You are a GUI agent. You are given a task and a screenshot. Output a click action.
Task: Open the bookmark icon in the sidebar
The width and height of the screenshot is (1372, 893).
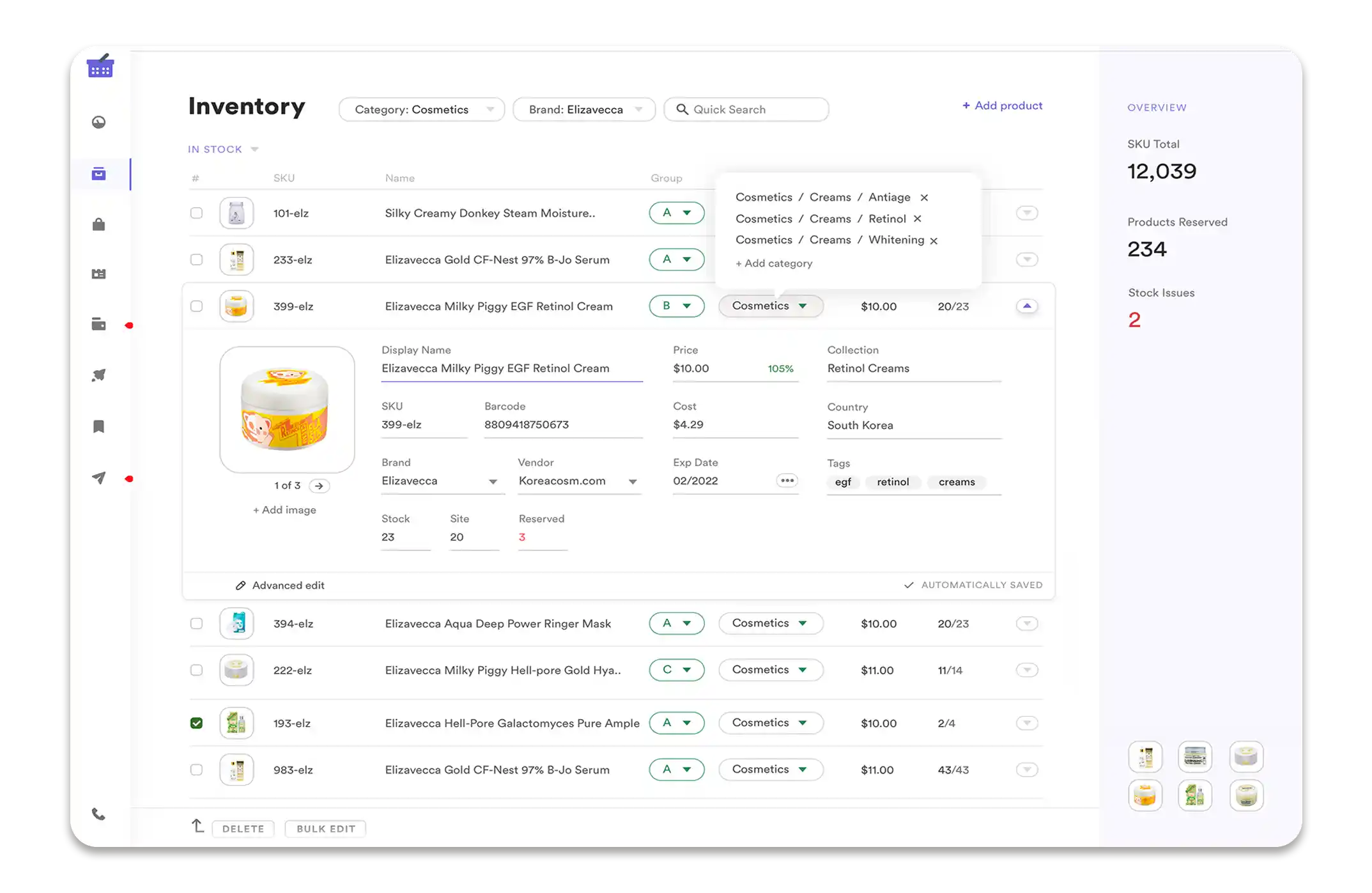pos(99,426)
